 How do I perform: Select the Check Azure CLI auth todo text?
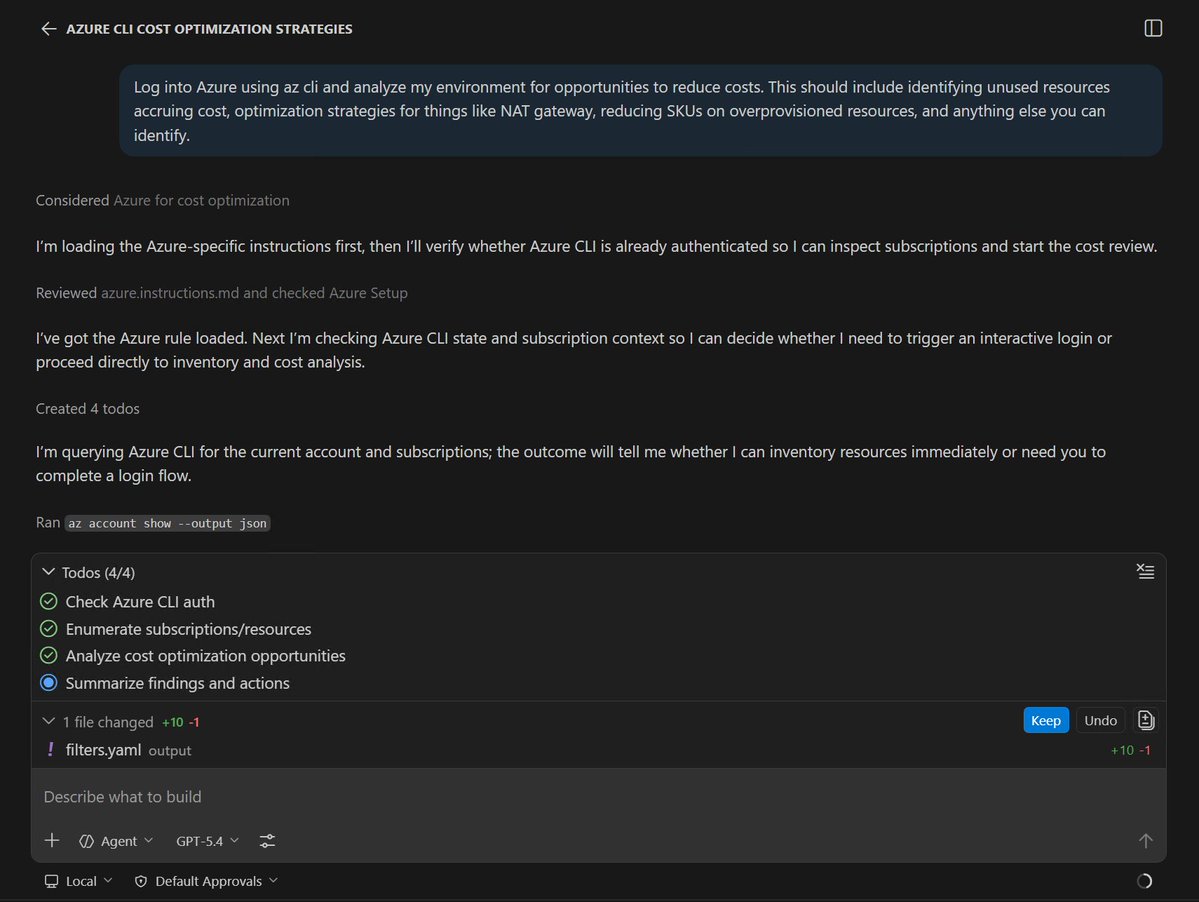(140, 602)
